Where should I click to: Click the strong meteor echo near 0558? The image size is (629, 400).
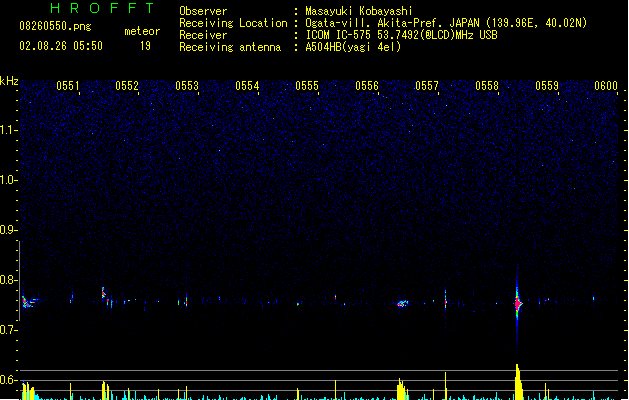[x=517, y=304]
